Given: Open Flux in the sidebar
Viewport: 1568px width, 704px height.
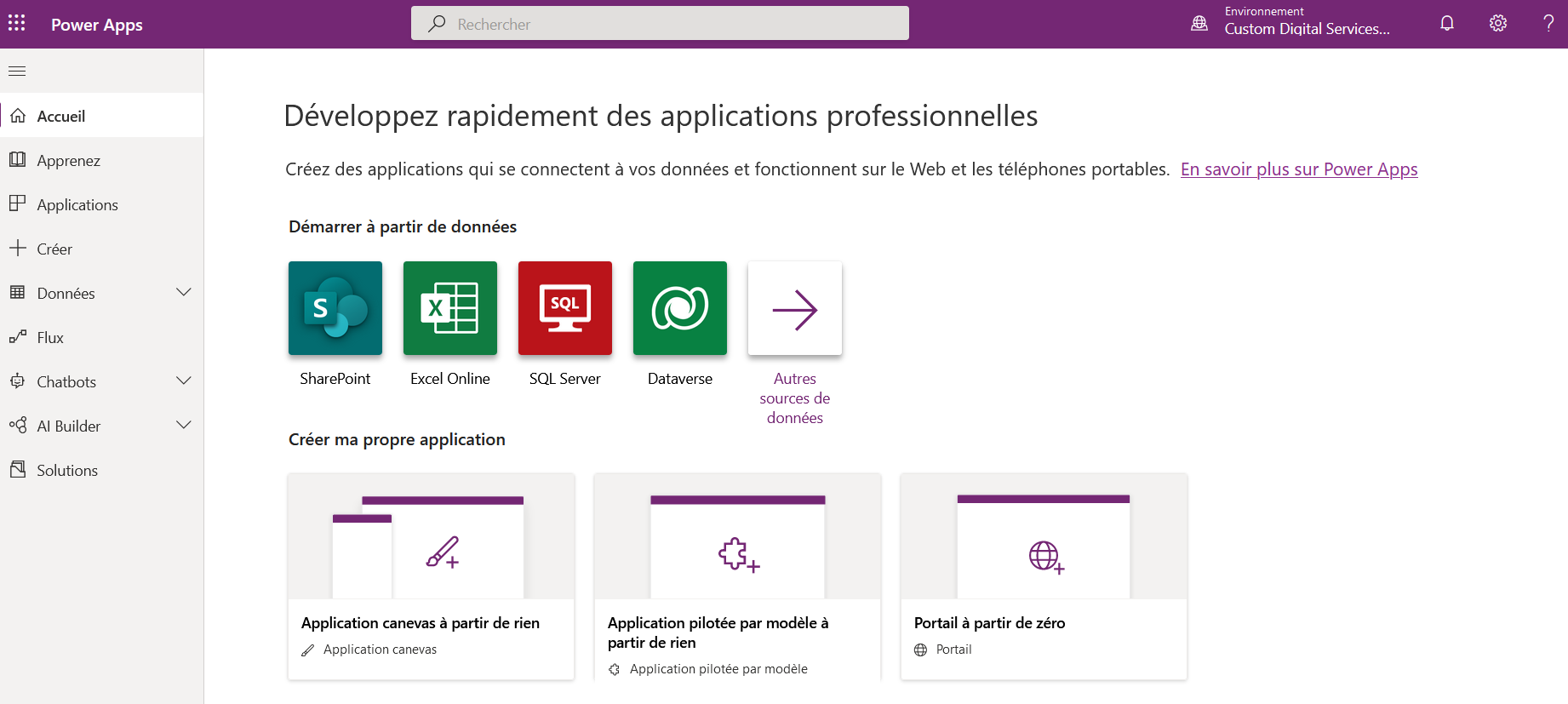Looking at the screenshot, I should (x=102, y=336).
